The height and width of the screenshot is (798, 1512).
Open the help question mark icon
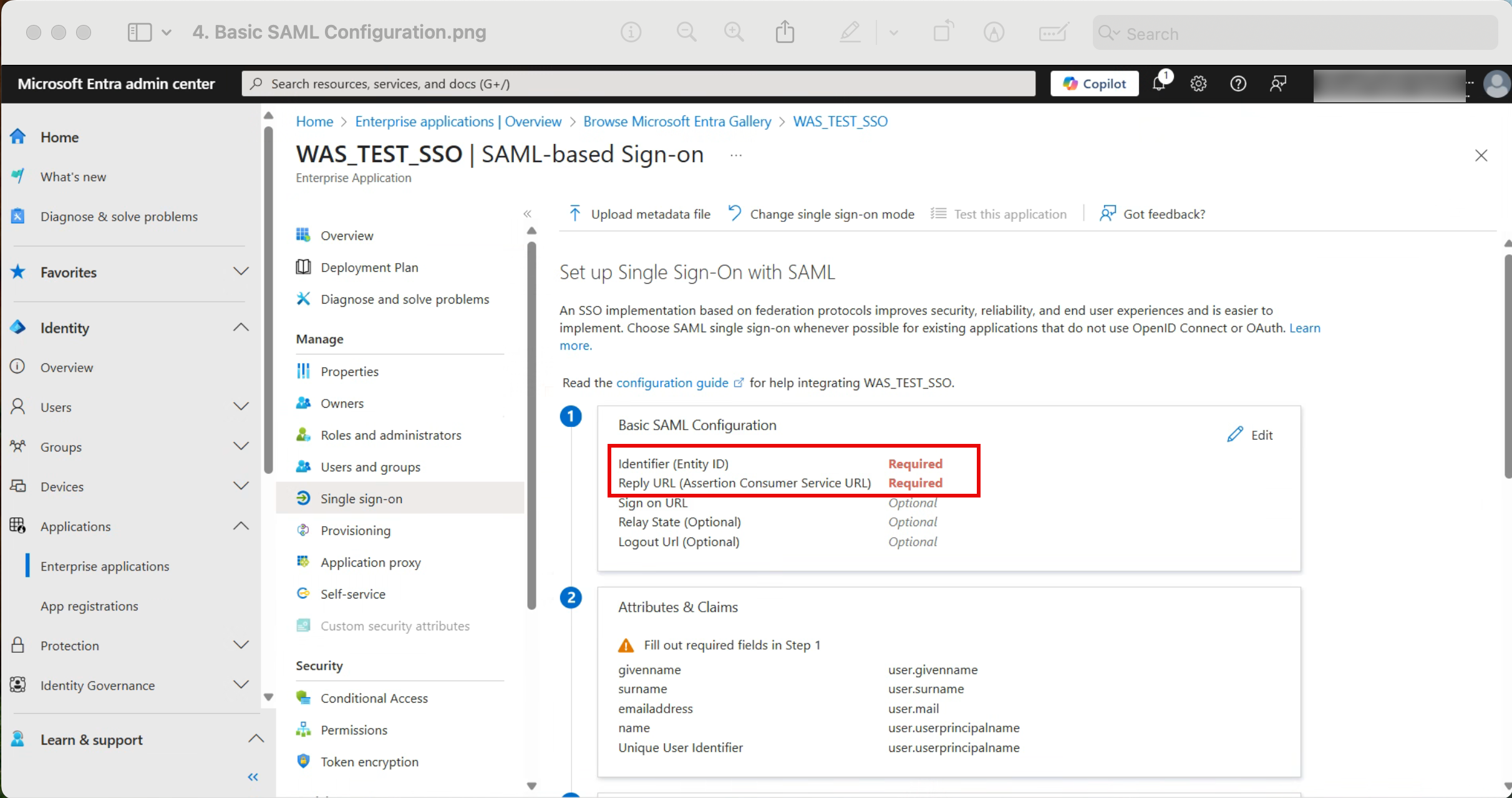tap(1238, 84)
